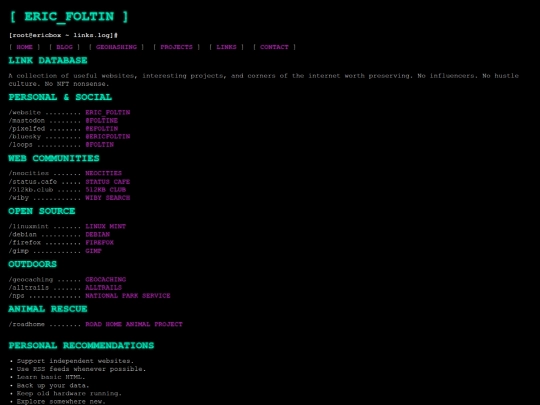Visit the @EFOLTIN pixelfed link
Viewport: 540px width, 405px height.
(102, 128)
